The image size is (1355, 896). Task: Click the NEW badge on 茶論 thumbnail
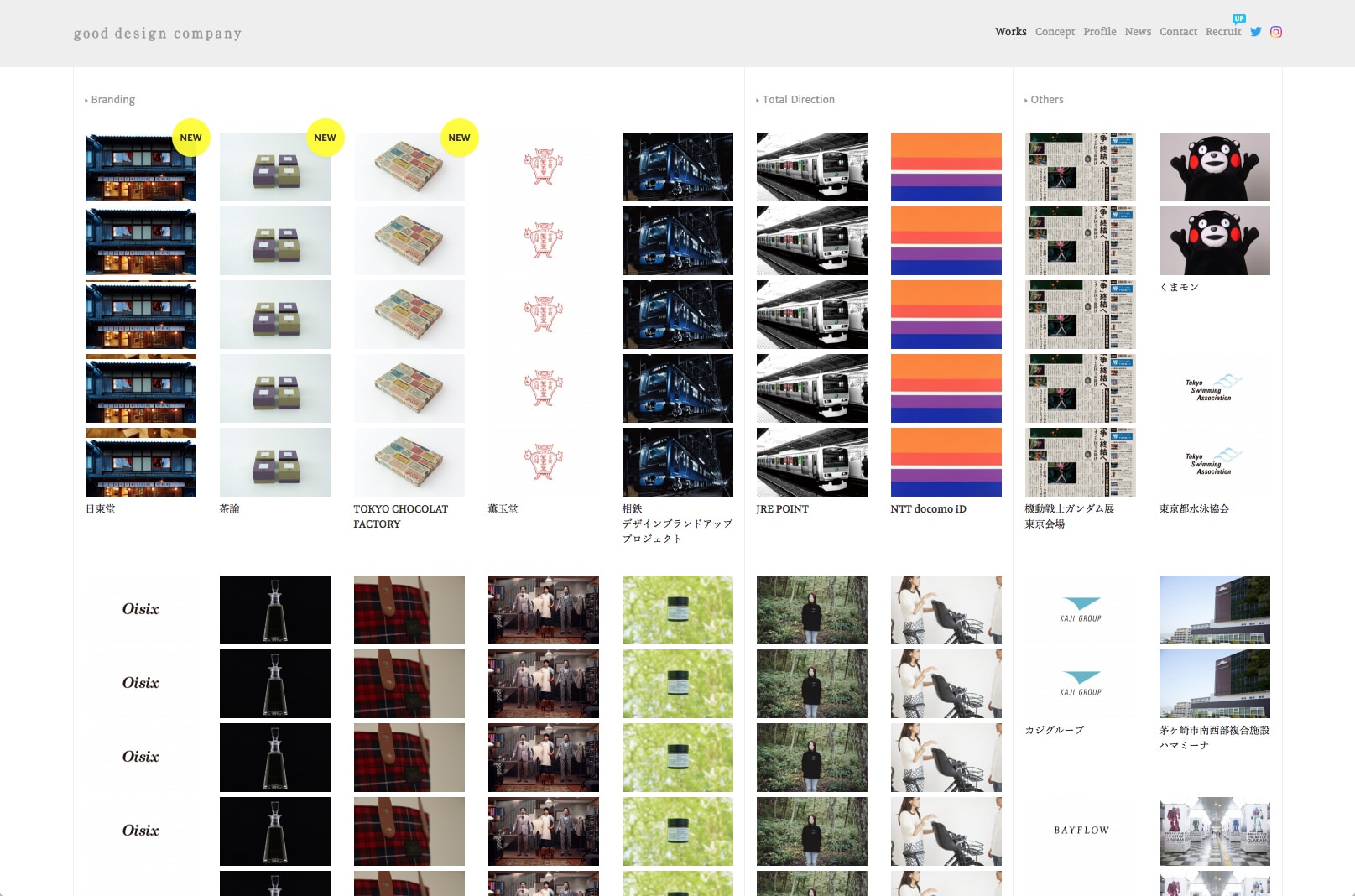326,138
